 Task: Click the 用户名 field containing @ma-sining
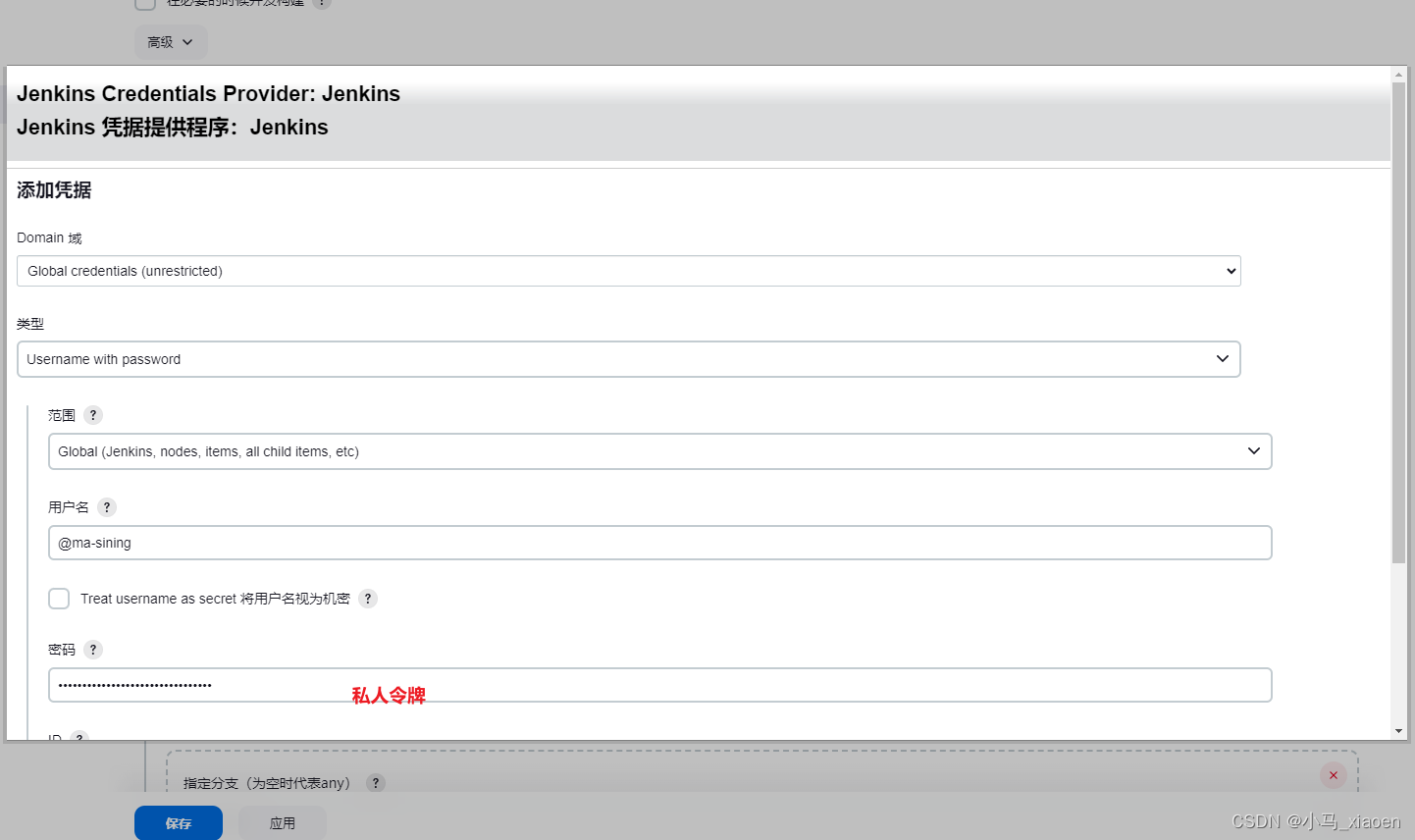660,543
